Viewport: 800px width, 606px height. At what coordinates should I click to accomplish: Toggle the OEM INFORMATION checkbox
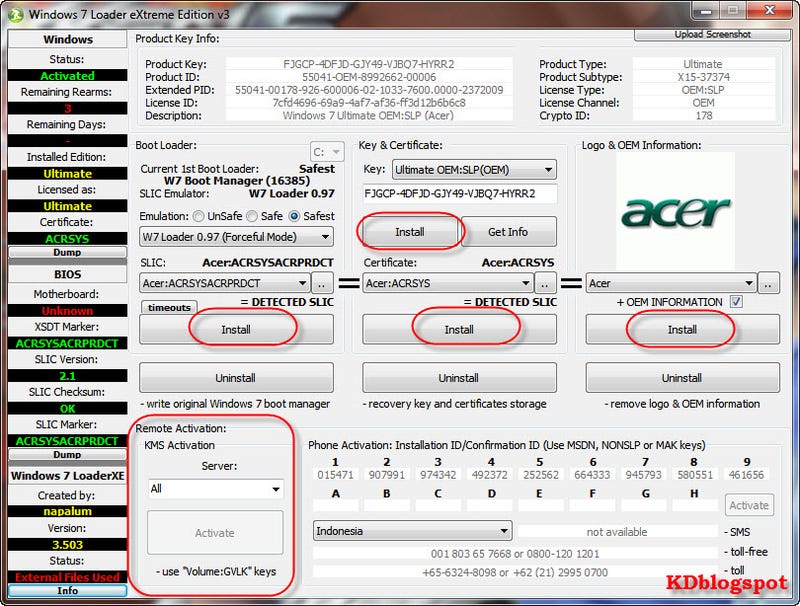click(x=736, y=302)
